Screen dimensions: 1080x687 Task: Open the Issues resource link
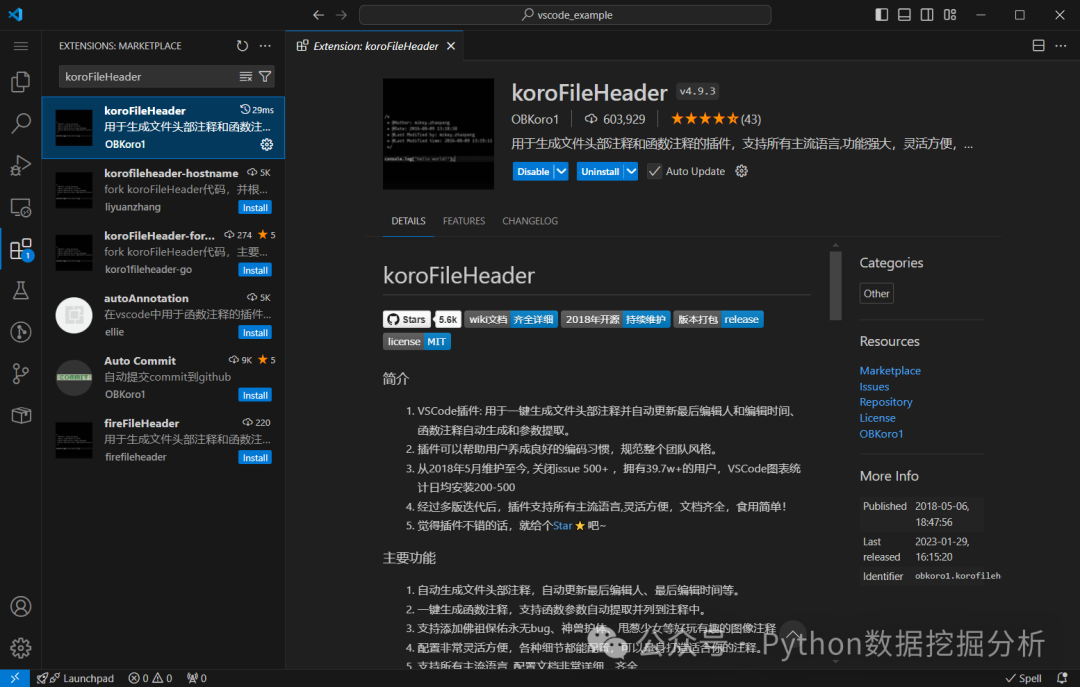[874, 387]
